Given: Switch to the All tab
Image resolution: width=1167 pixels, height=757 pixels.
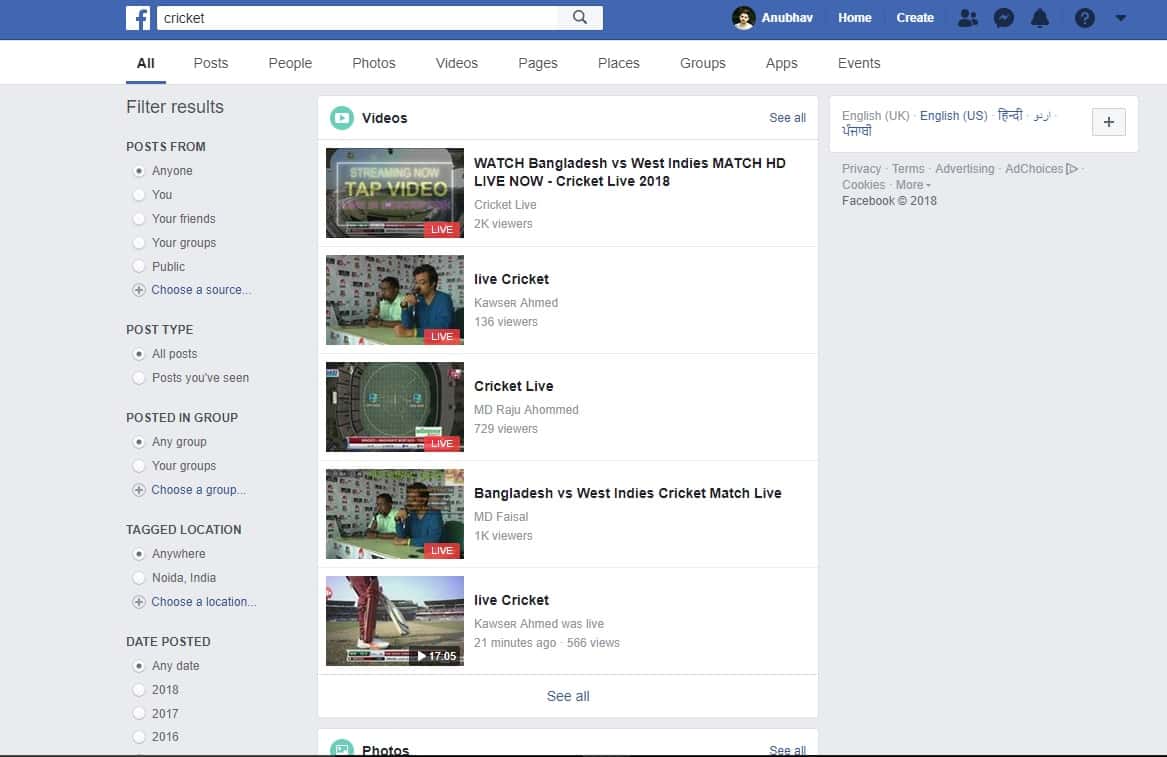Looking at the screenshot, I should click(146, 63).
